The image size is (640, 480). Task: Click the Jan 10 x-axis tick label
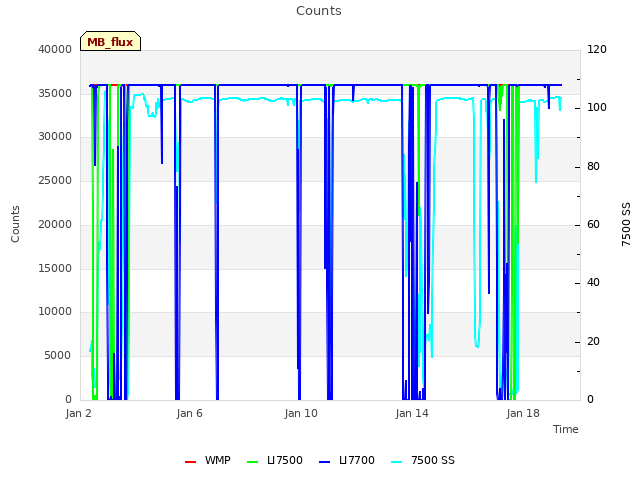point(301,413)
